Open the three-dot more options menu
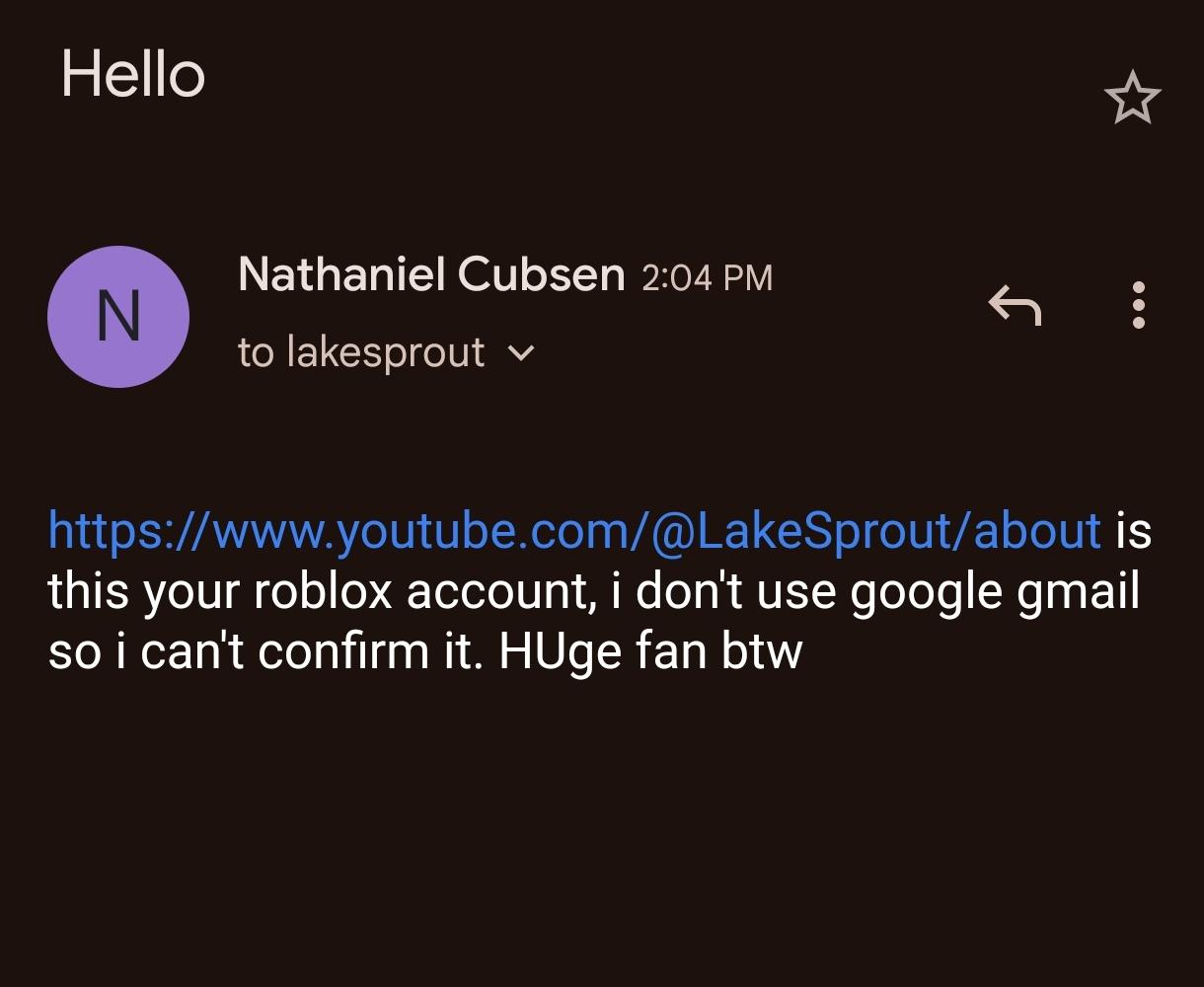Image resolution: width=1204 pixels, height=987 pixels. pyautogui.click(x=1138, y=305)
